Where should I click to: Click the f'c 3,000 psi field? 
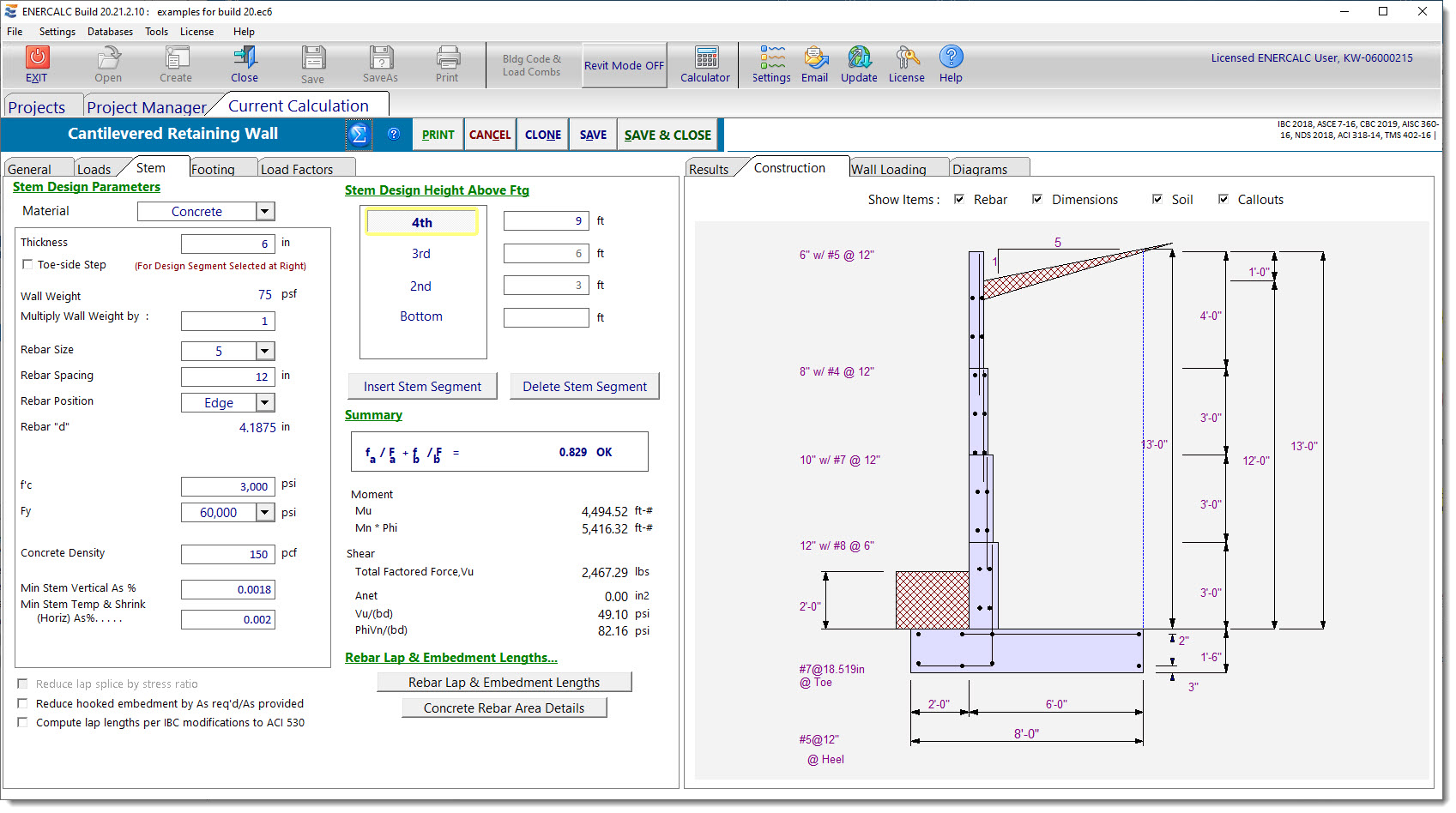228,486
